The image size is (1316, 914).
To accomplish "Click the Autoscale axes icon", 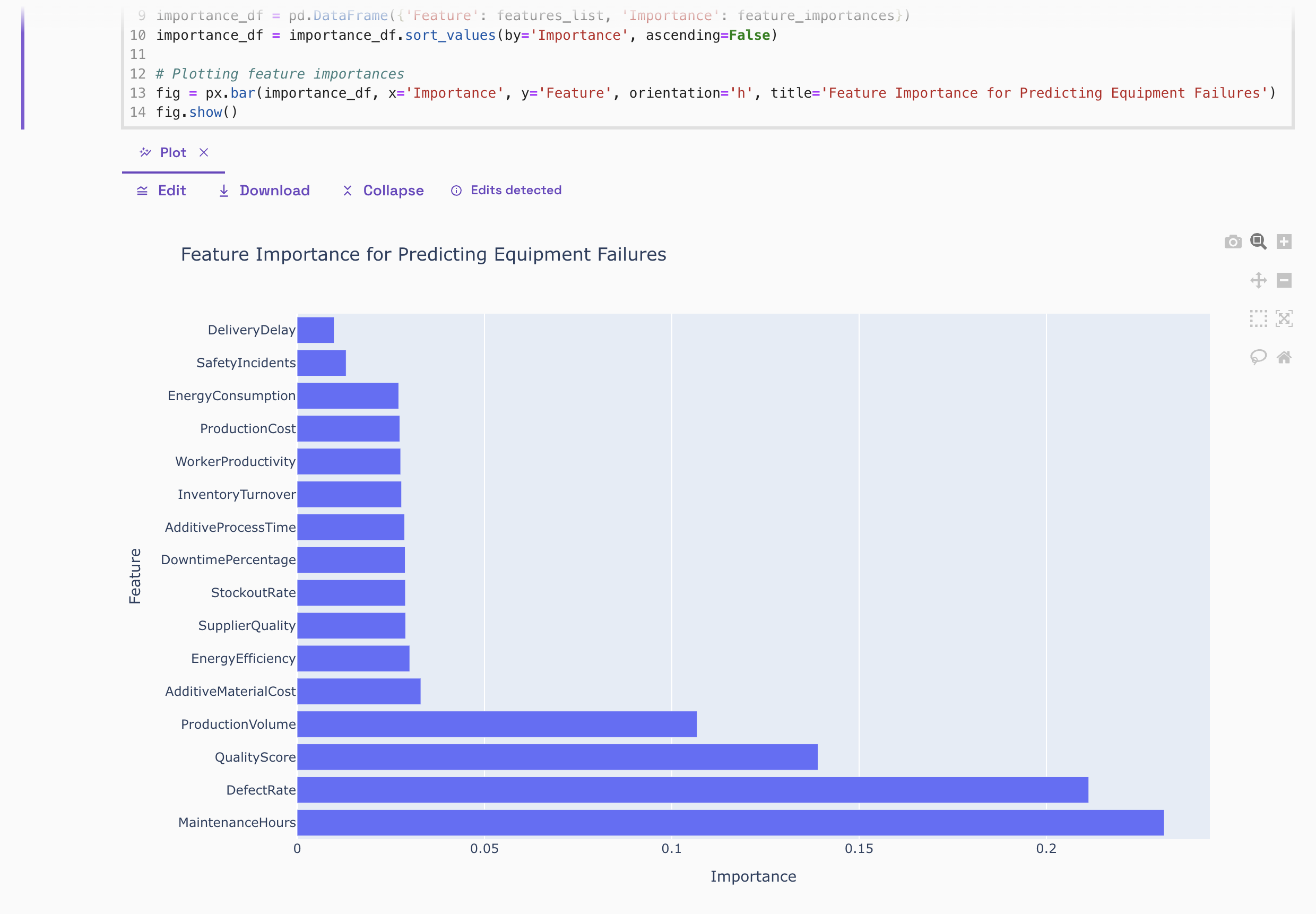I will click(1284, 318).
